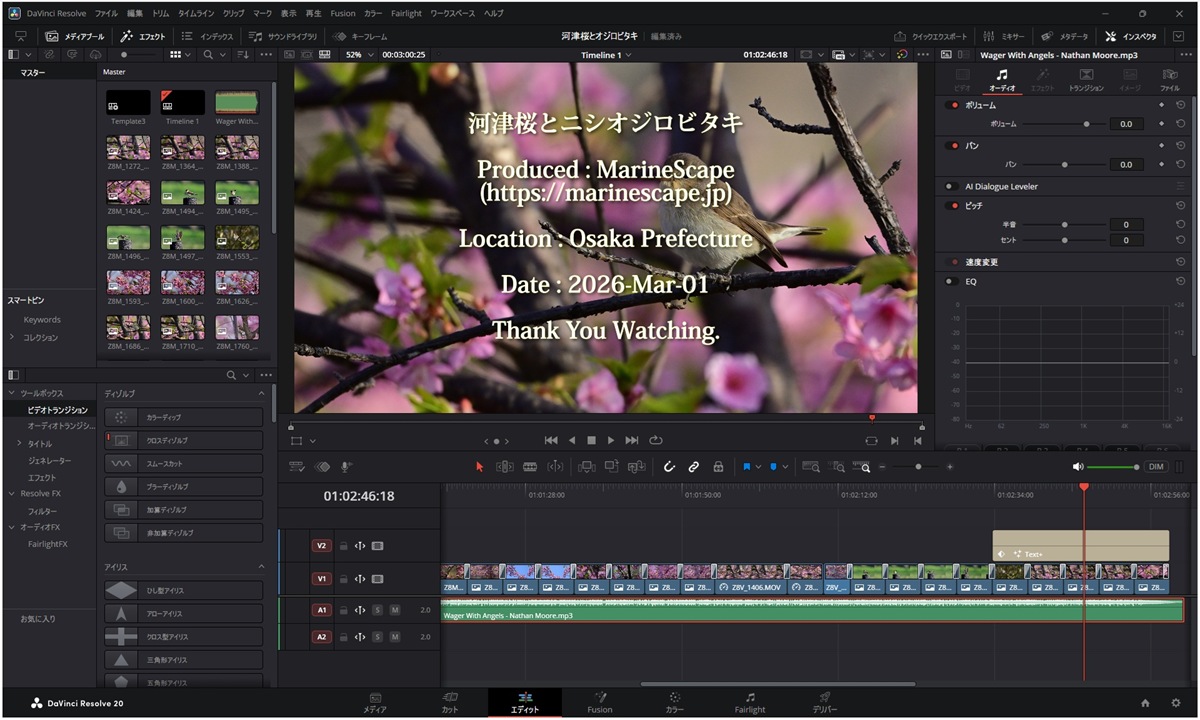Switch to ファイル tab in inspector
1200x720 pixels.
tap(1169, 80)
